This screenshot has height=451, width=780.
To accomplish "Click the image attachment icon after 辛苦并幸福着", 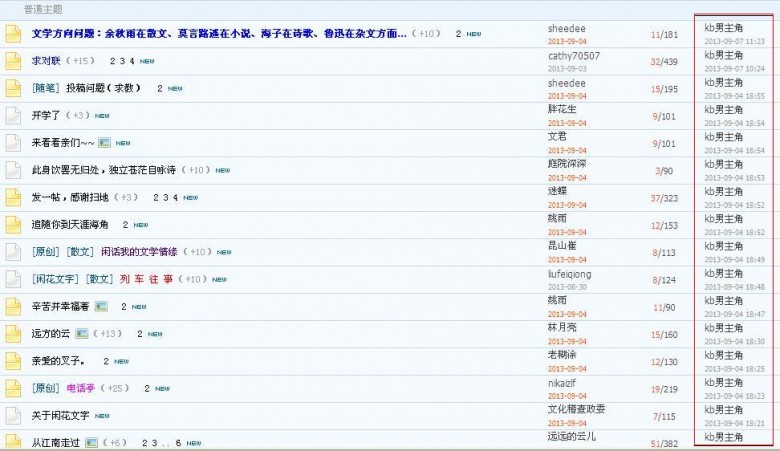I will (x=100, y=306).
